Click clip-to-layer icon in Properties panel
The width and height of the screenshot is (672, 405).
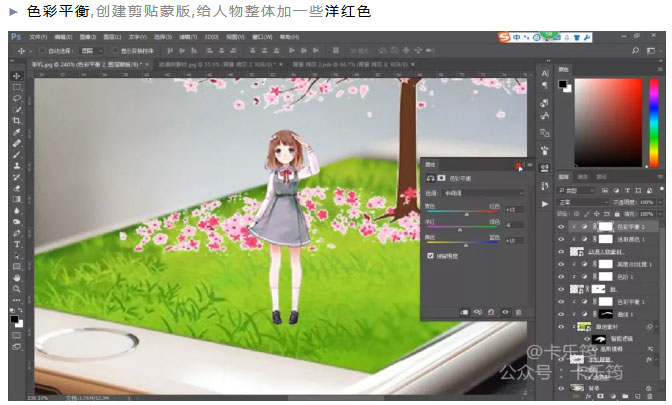[x=464, y=312]
